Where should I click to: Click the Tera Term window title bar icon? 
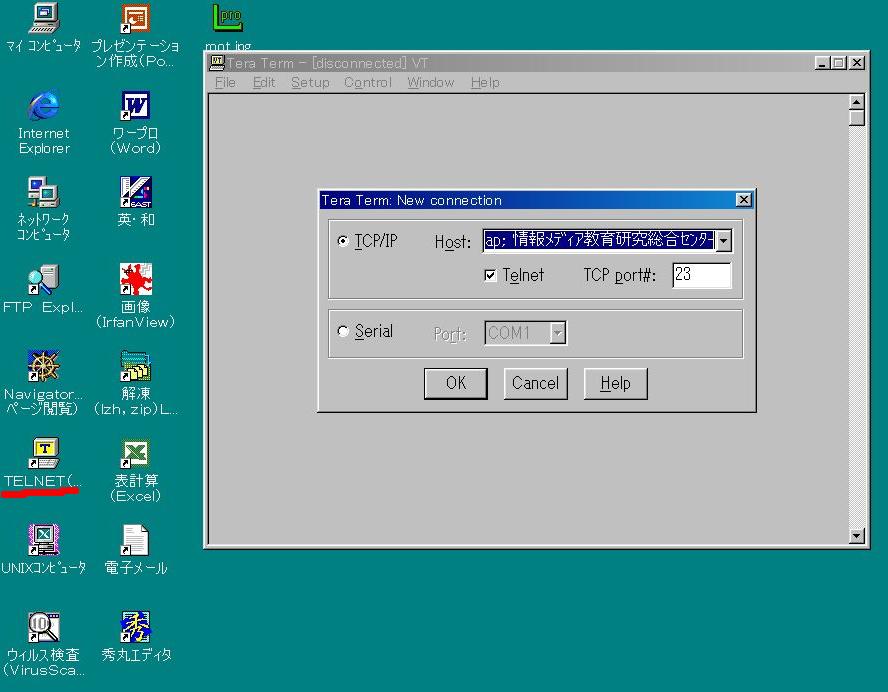click(x=217, y=62)
